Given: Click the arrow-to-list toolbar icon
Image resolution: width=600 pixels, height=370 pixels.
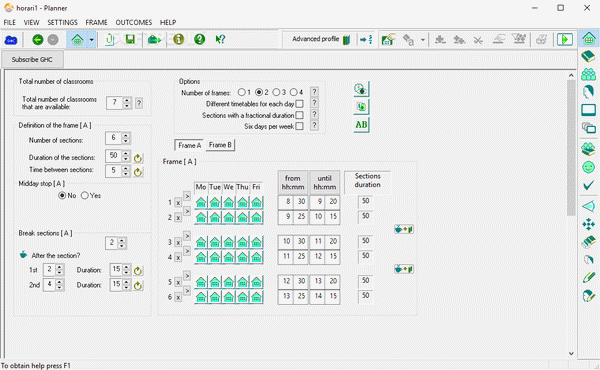Looking at the screenshot, I should point(366,39).
